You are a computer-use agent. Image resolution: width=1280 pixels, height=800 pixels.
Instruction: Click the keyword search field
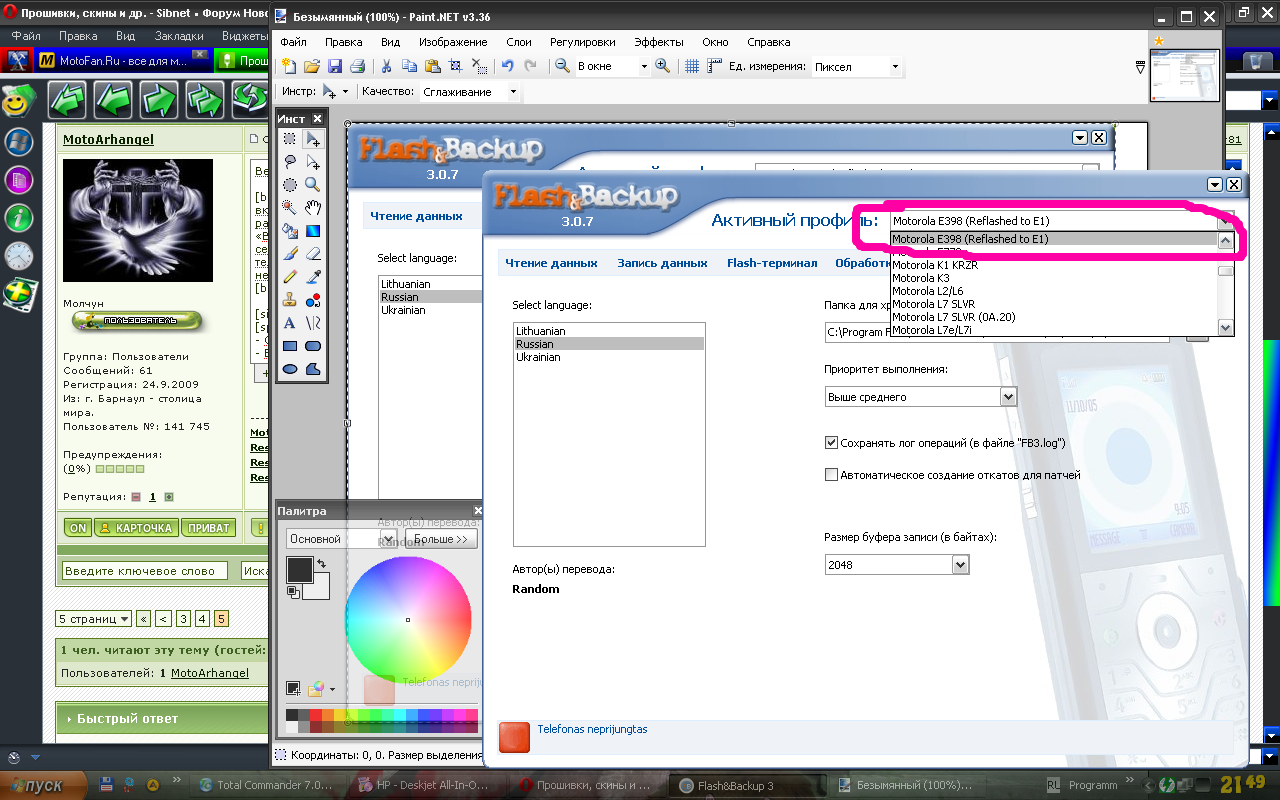click(146, 571)
